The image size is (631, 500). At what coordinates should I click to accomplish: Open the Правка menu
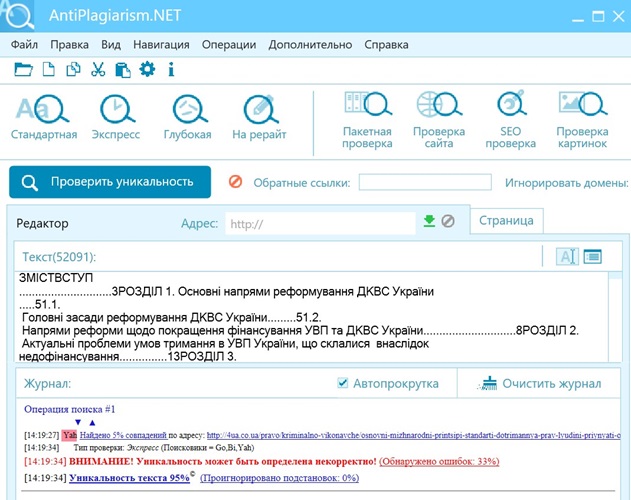pos(70,44)
